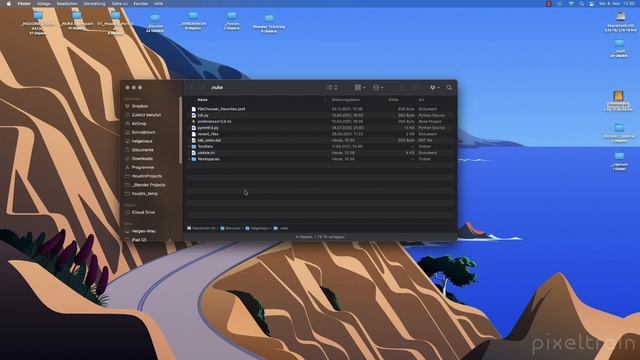Open the Ablage menu

pyautogui.click(x=44, y=3)
